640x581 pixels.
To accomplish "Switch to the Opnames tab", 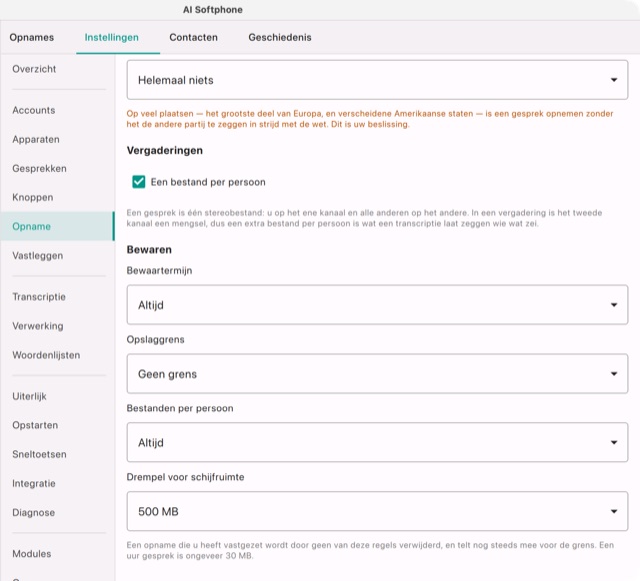I will tap(32, 38).
